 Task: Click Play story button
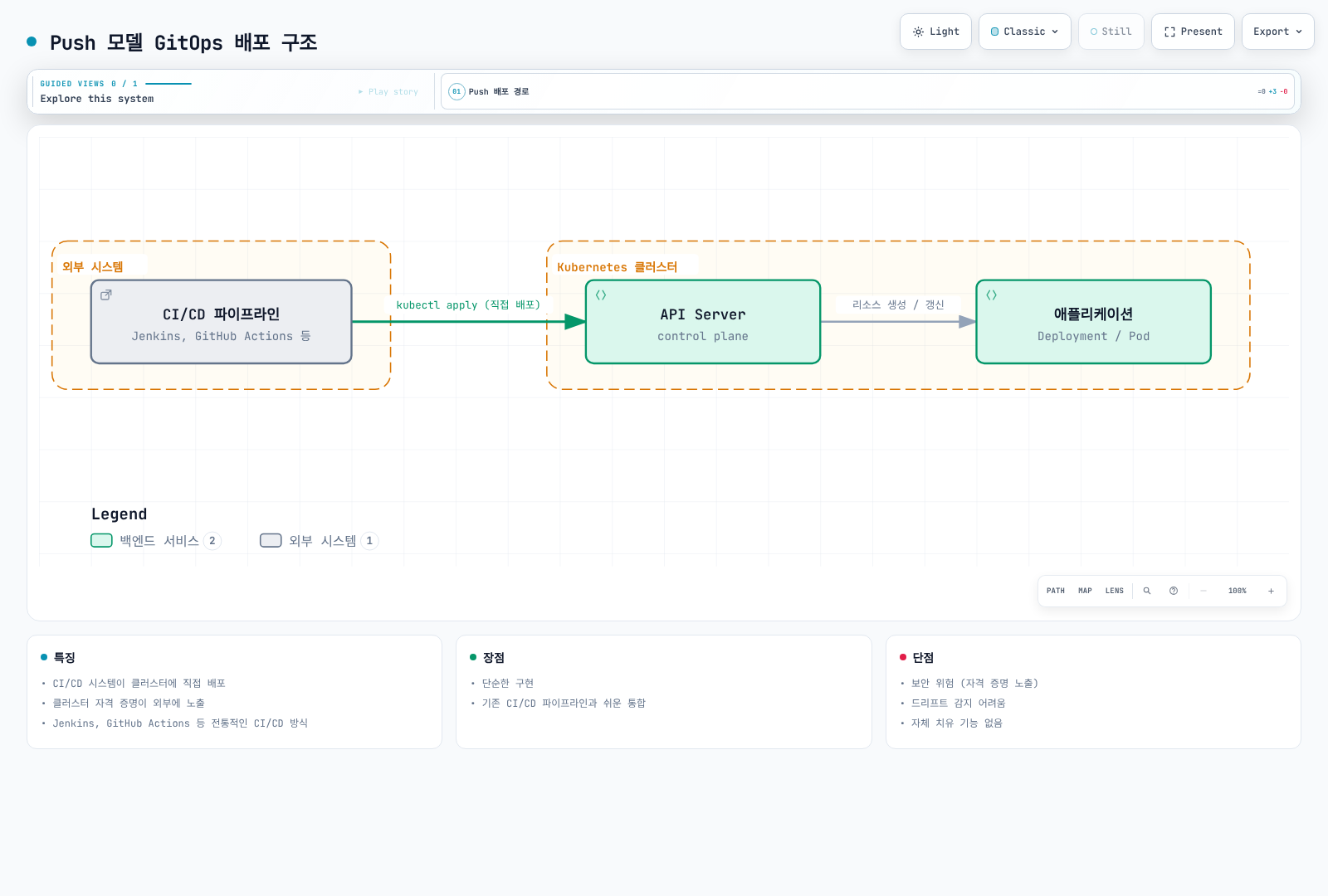pyautogui.click(x=388, y=92)
